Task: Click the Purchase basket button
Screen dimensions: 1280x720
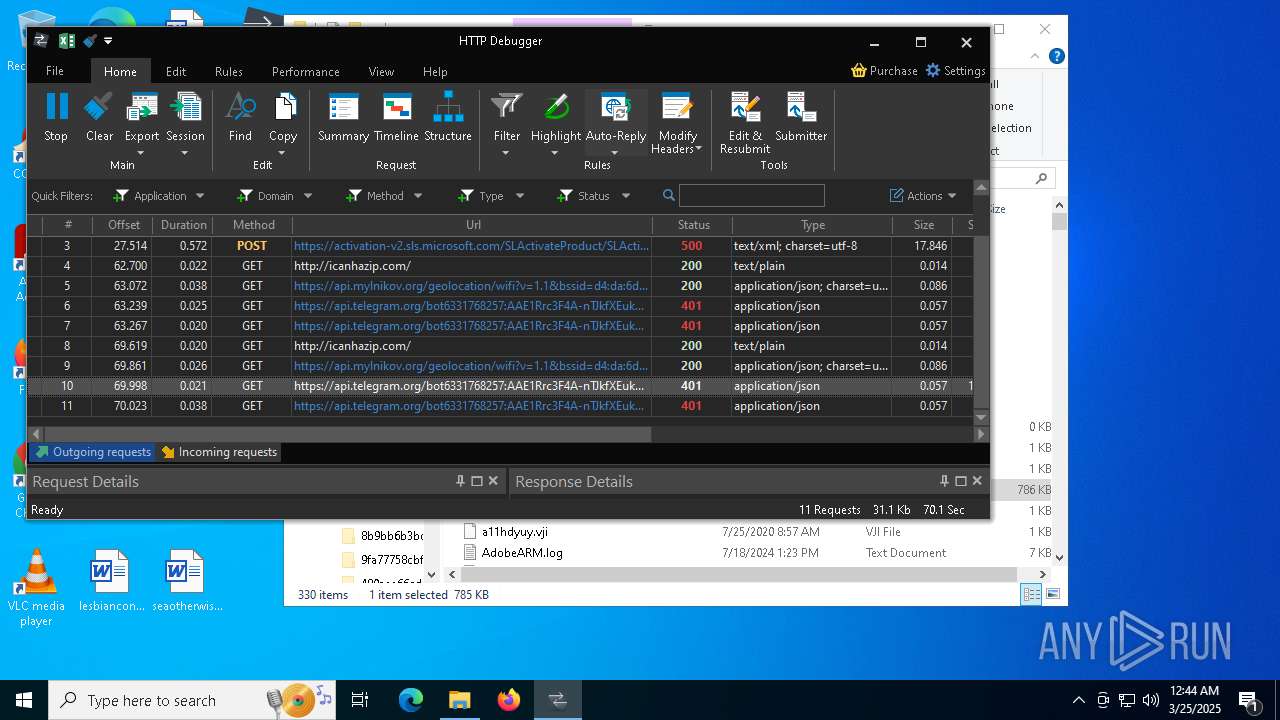Action: (x=884, y=71)
